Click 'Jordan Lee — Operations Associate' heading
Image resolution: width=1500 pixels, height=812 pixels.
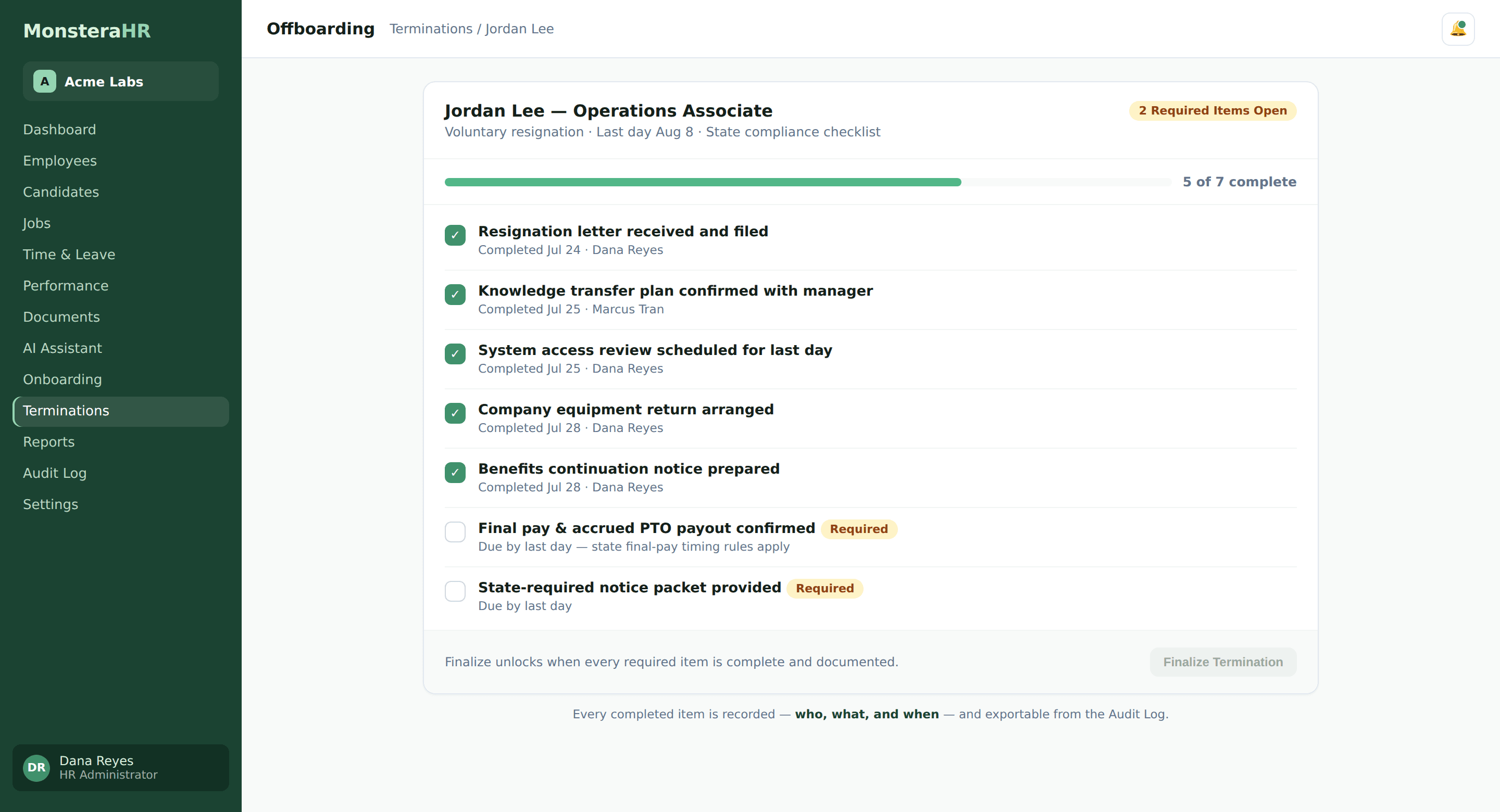pyautogui.click(x=608, y=110)
